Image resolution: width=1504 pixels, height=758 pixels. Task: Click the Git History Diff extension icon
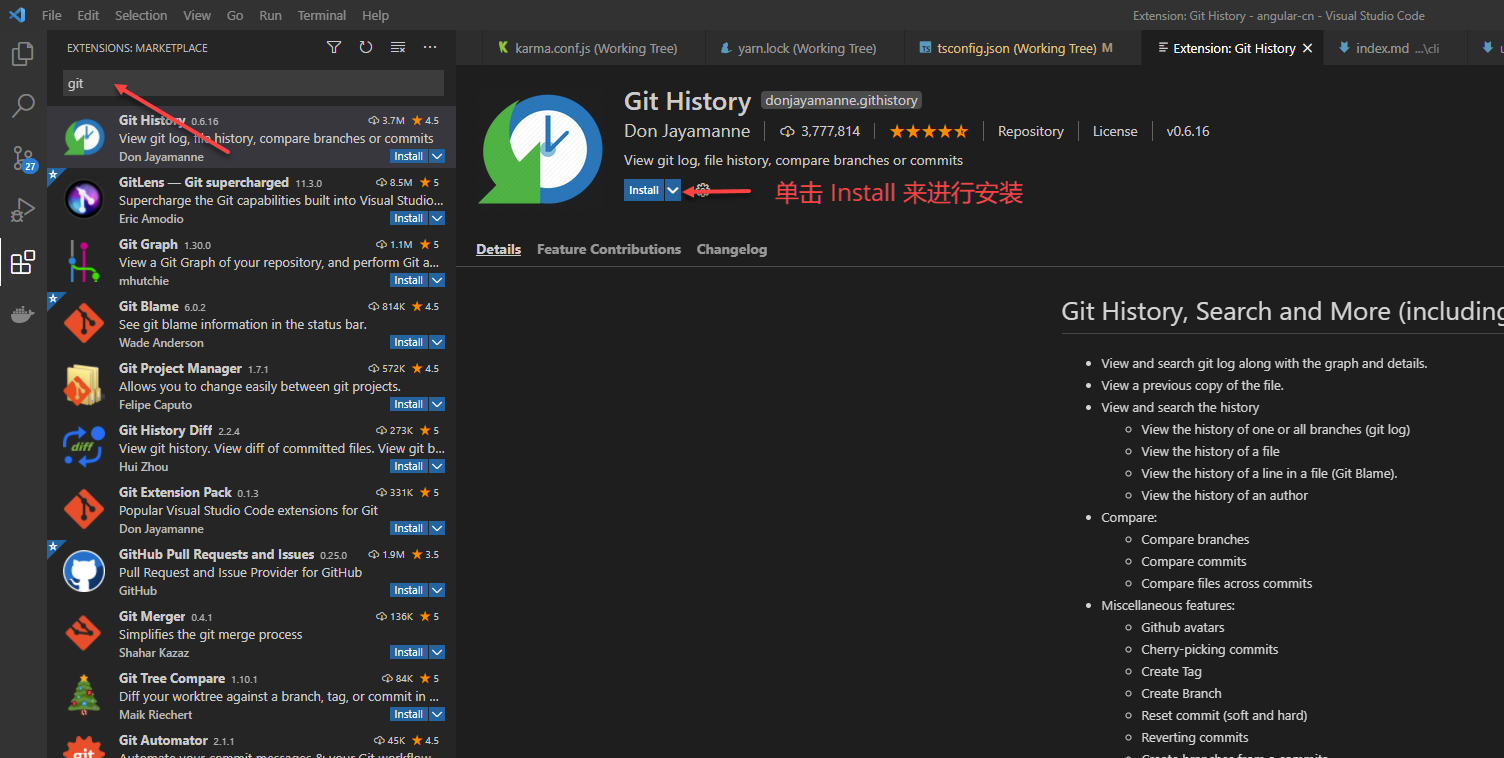[x=84, y=448]
